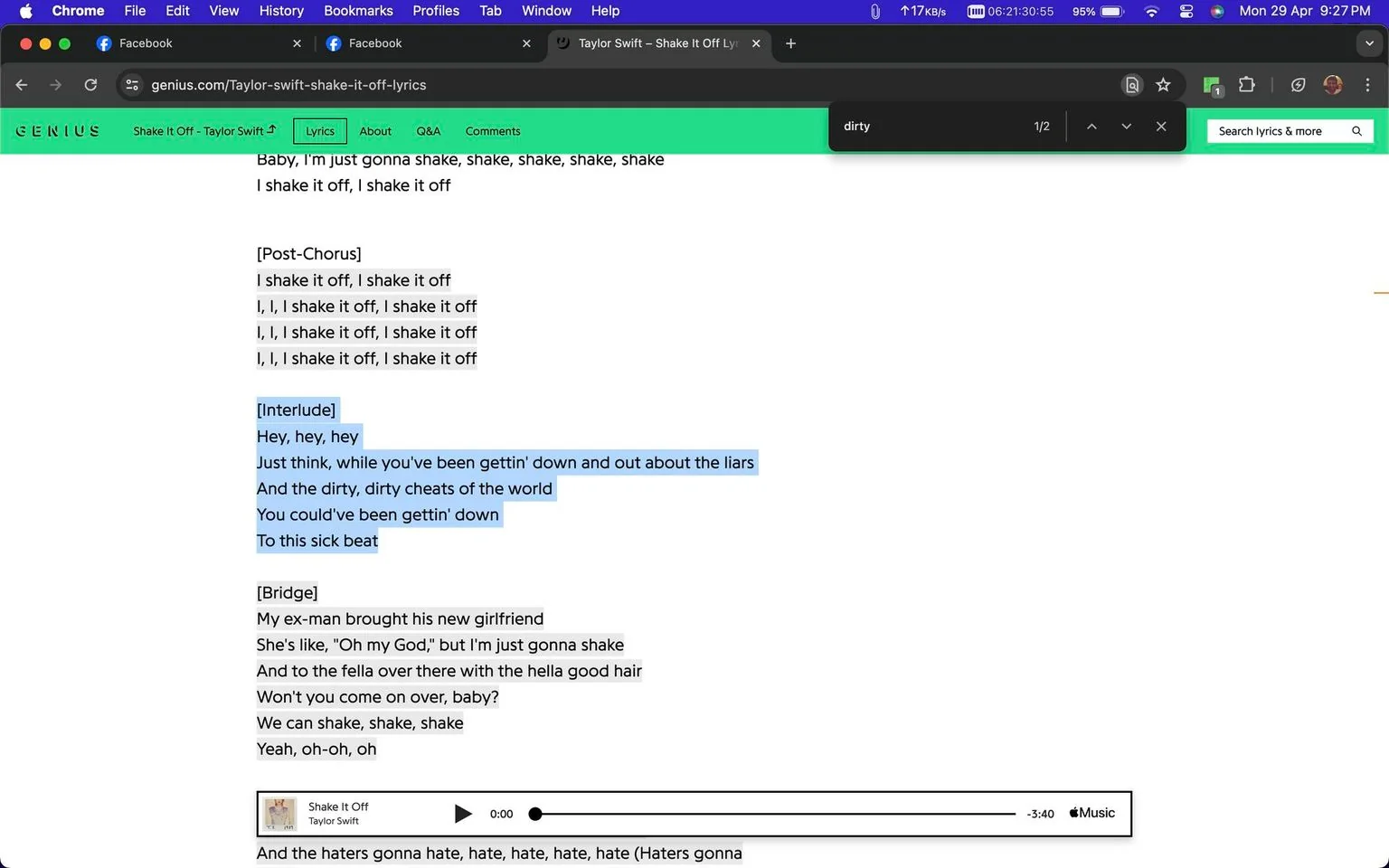
Task: Click lyric "My ex-man brought his new girlfriend"
Action: pos(400,618)
